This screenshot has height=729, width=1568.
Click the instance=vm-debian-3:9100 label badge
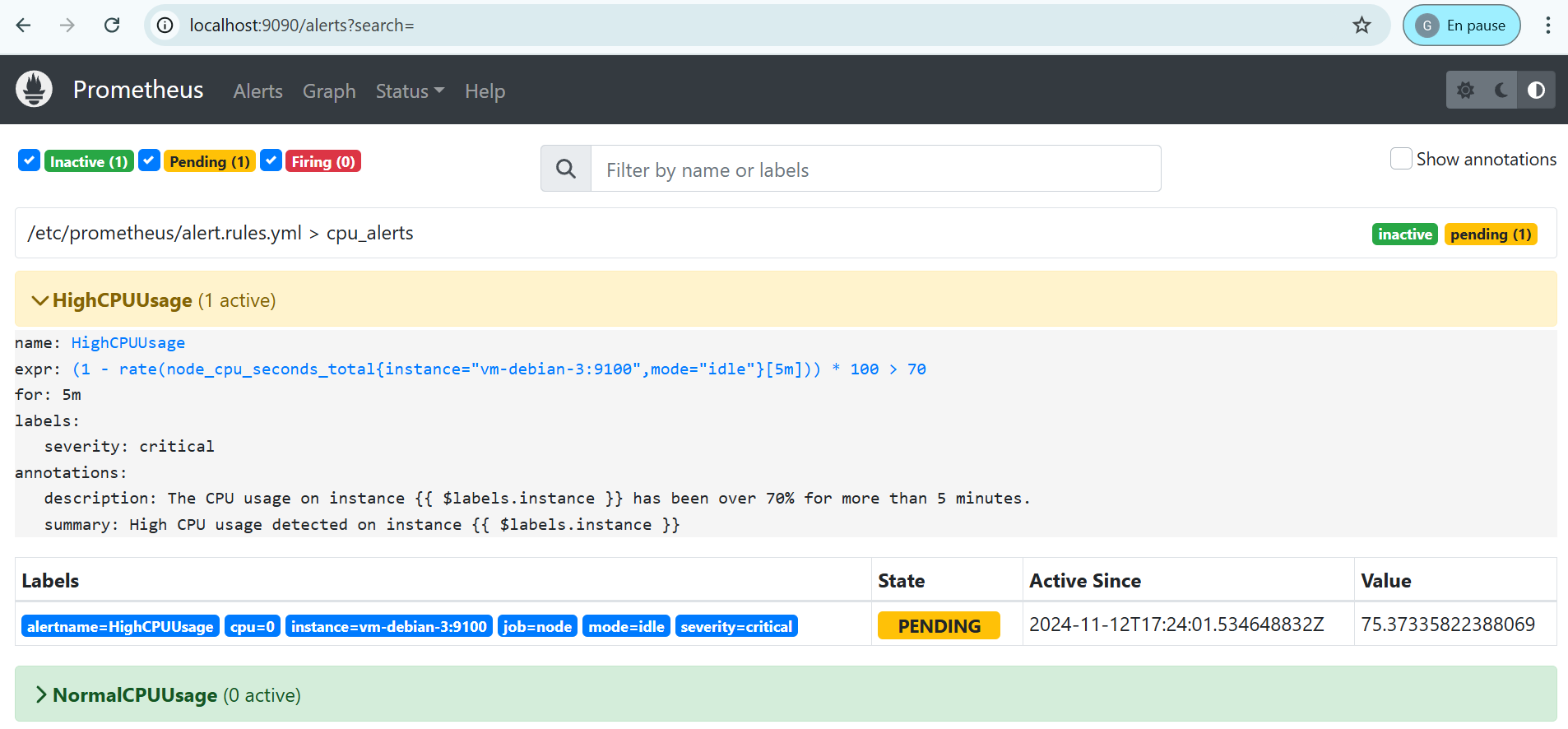click(x=388, y=626)
